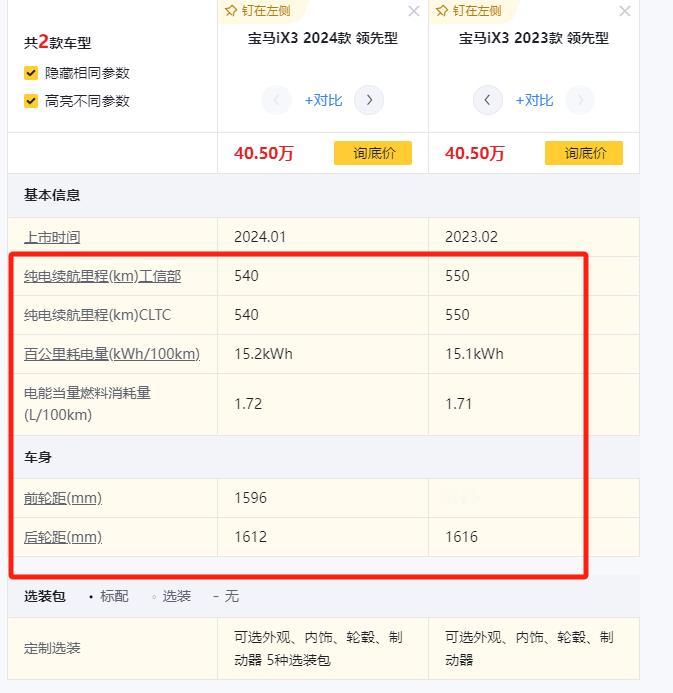Click 纯电续航里程(km)CLTC row label
This screenshot has height=693, width=673.
[x=97, y=315]
